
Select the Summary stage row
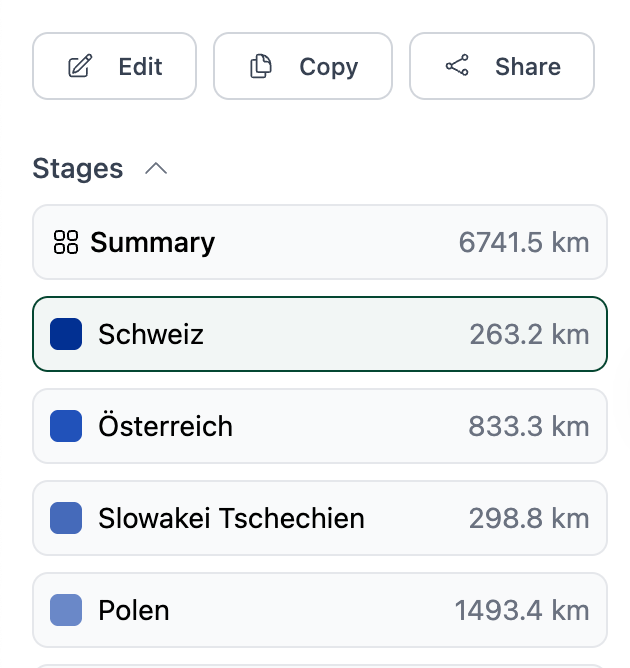(x=320, y=242)
